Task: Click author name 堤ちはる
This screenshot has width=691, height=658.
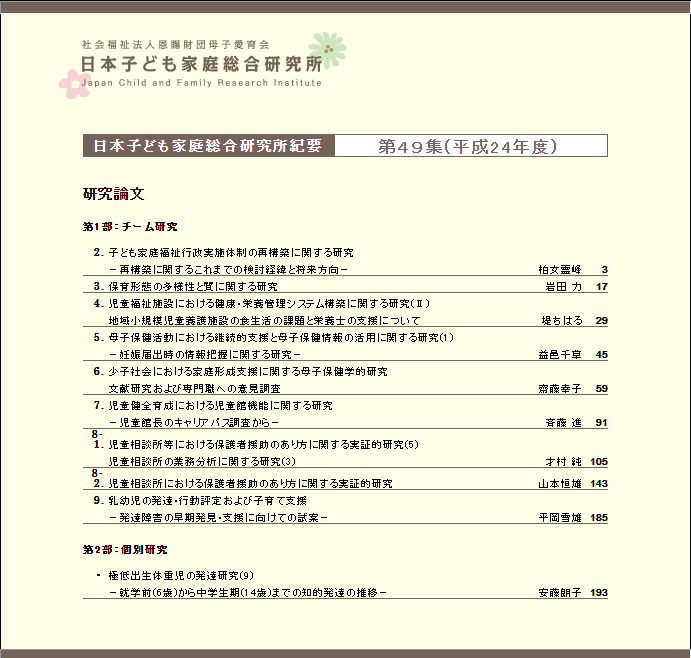Action: pyautogui.click(x=560, y=320)
